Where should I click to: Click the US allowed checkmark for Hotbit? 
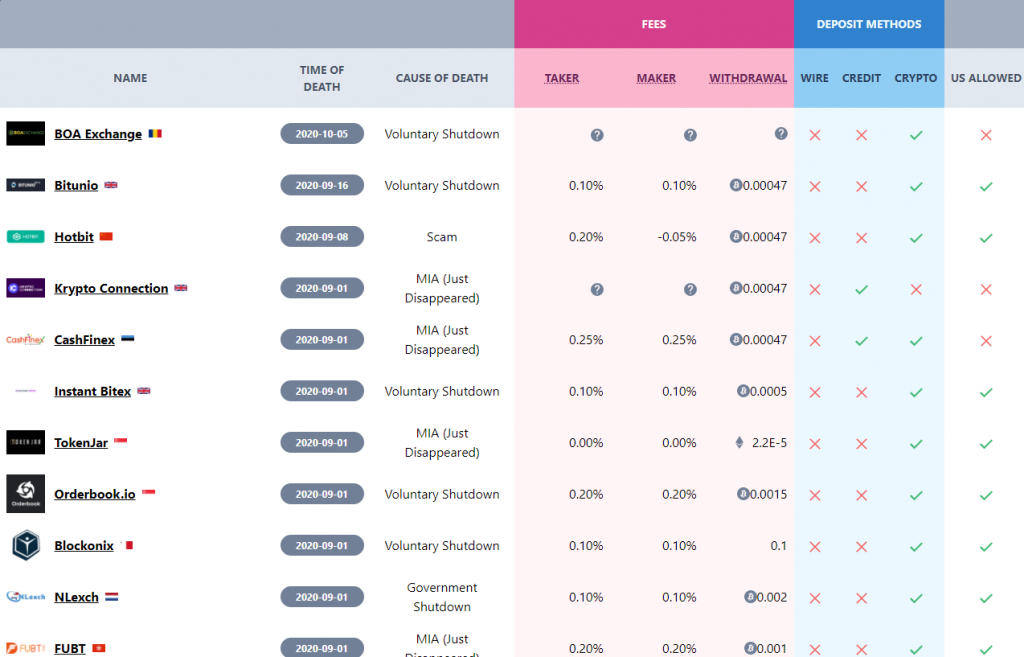986,238
